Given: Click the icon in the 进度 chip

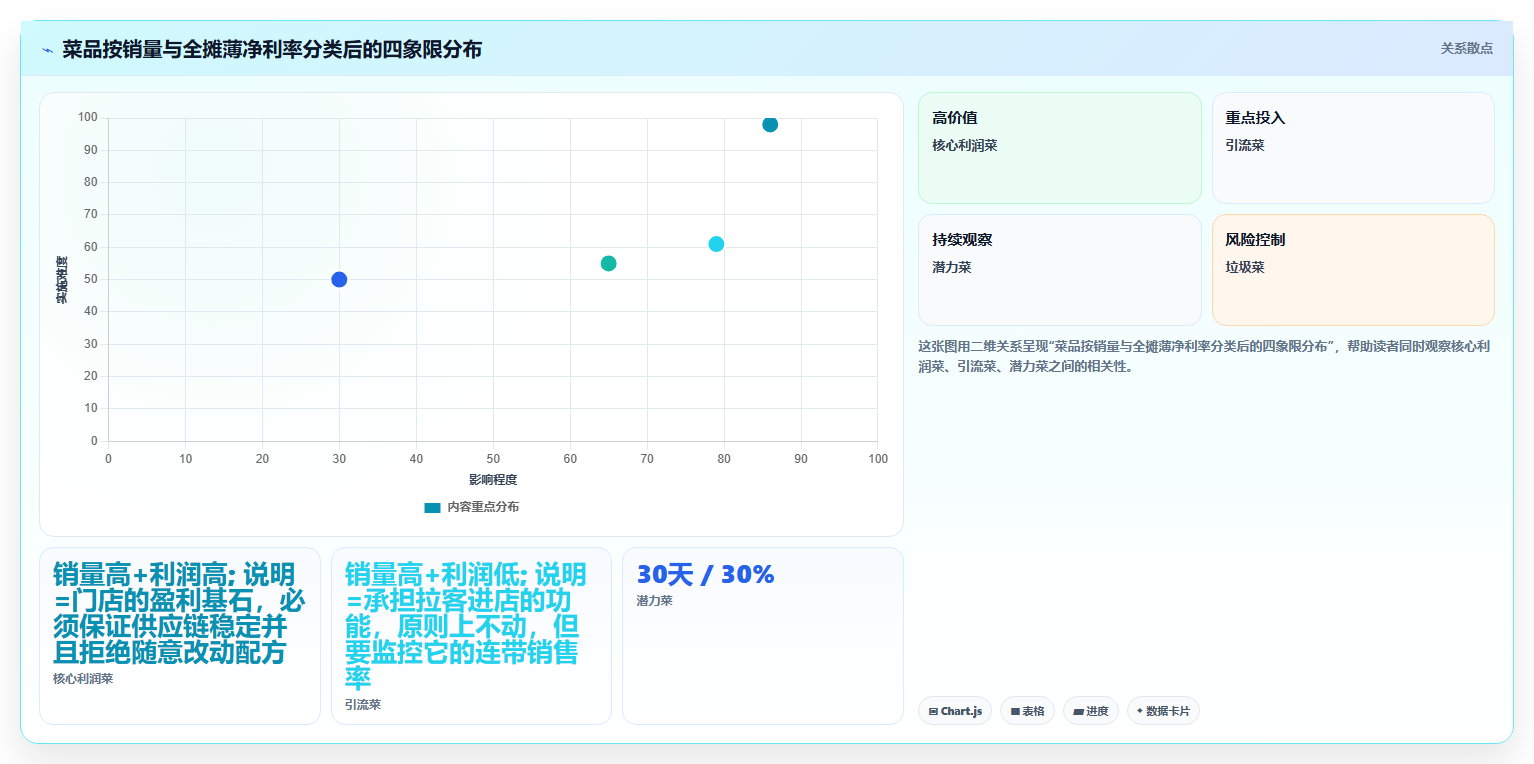Looking at the screenshot, I should (x=1078, y=712).
